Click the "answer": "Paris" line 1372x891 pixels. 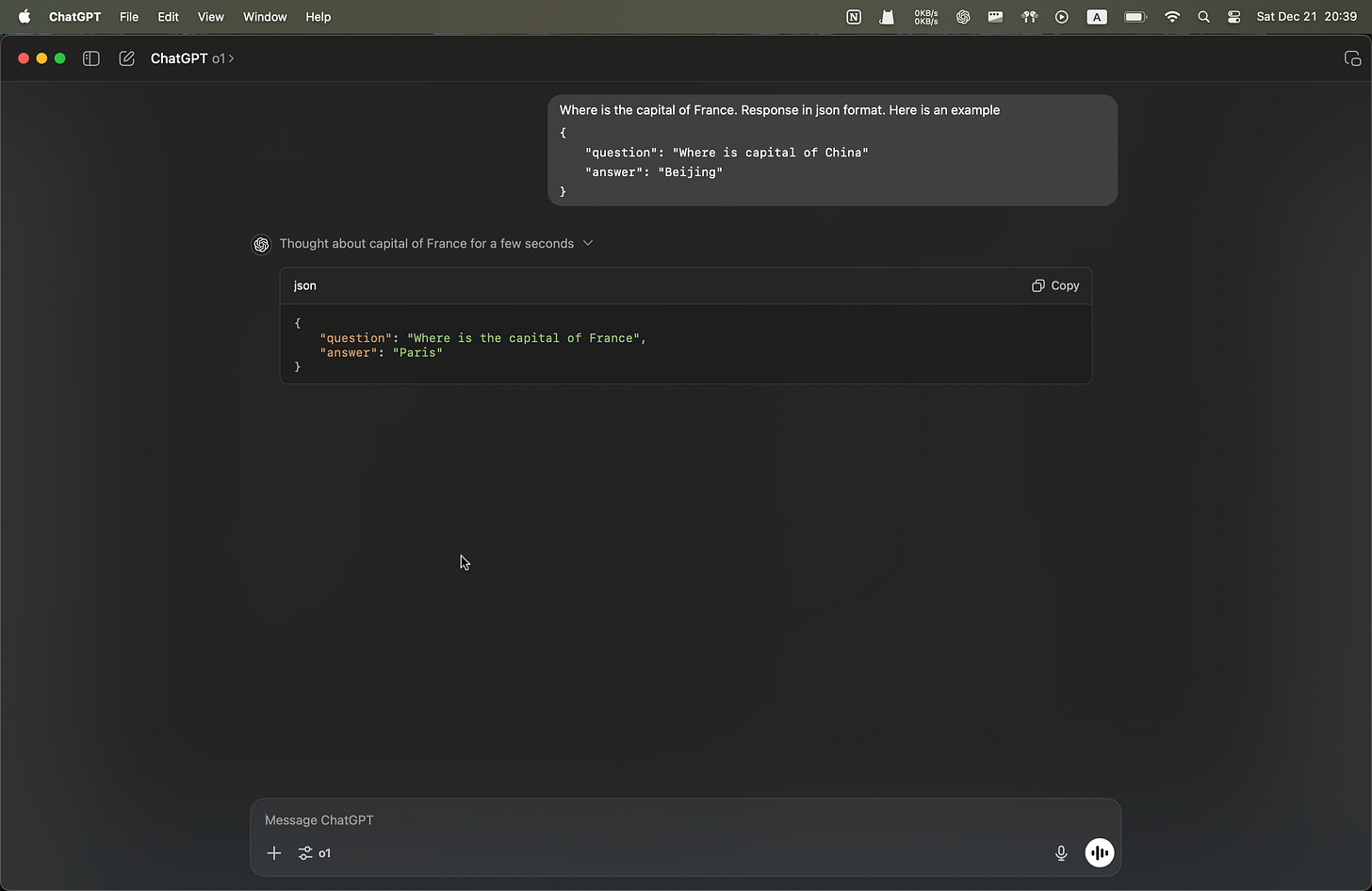tap(381, 352)
